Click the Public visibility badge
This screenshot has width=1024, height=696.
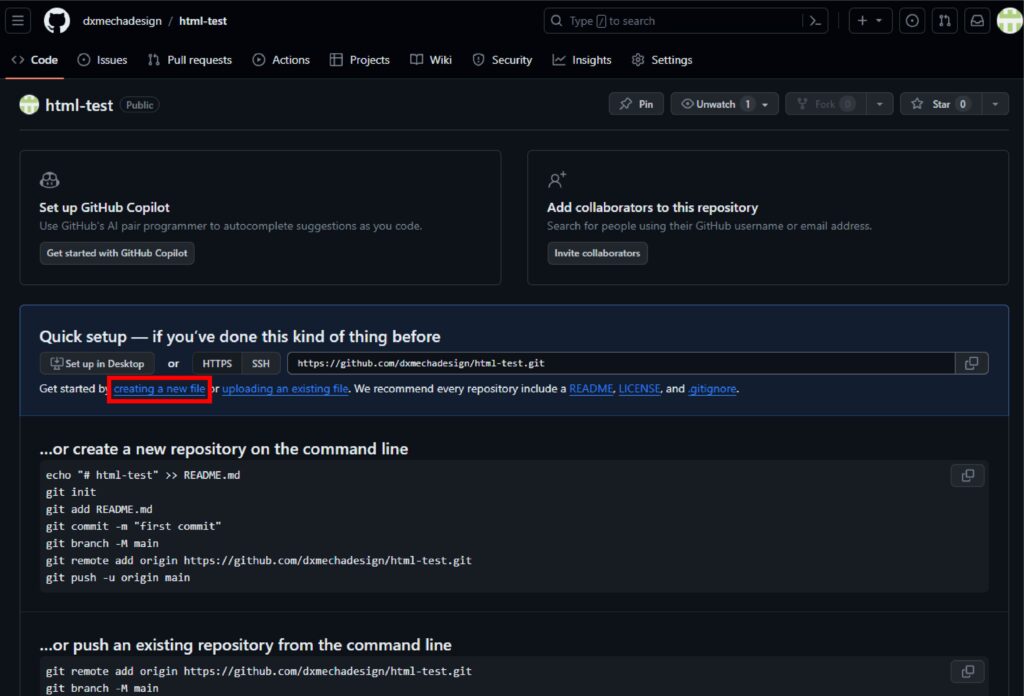pos(140,105)
